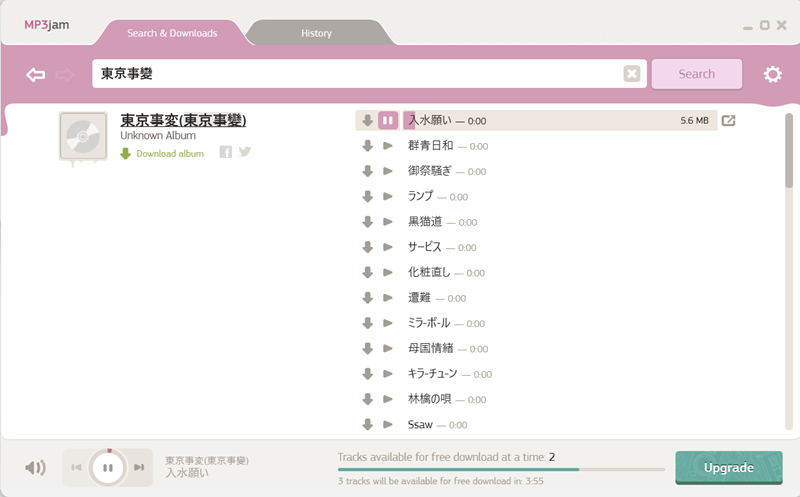Play the track 林檎の唄
The image size is (800, 497).
(388, 399)
